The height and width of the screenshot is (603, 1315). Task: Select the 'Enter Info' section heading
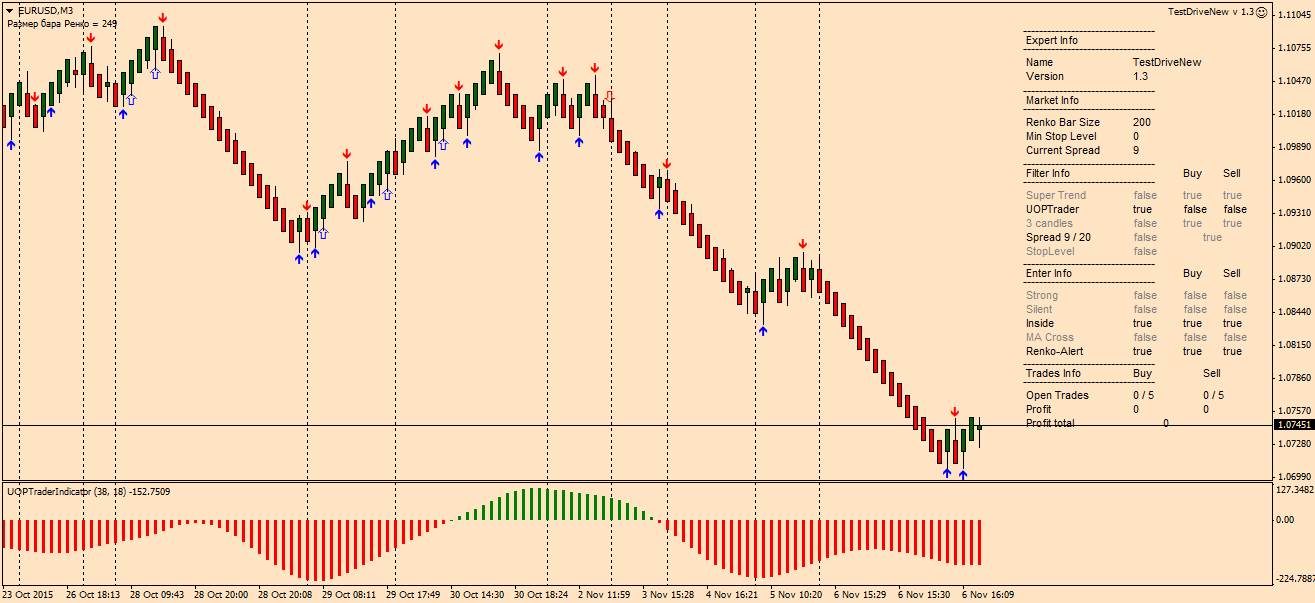(x=1049, y=273)
